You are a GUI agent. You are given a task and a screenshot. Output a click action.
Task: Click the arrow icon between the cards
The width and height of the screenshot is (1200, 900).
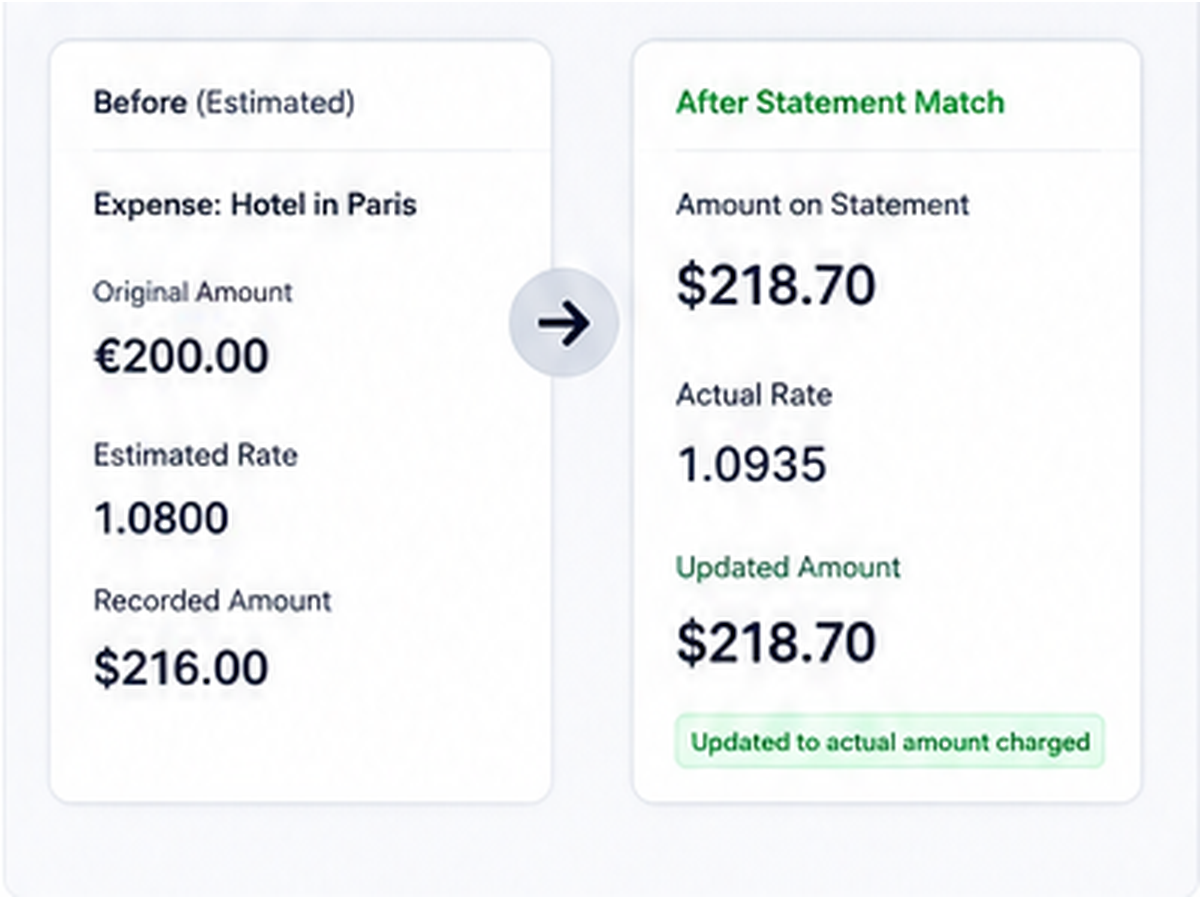click(564, 324)
